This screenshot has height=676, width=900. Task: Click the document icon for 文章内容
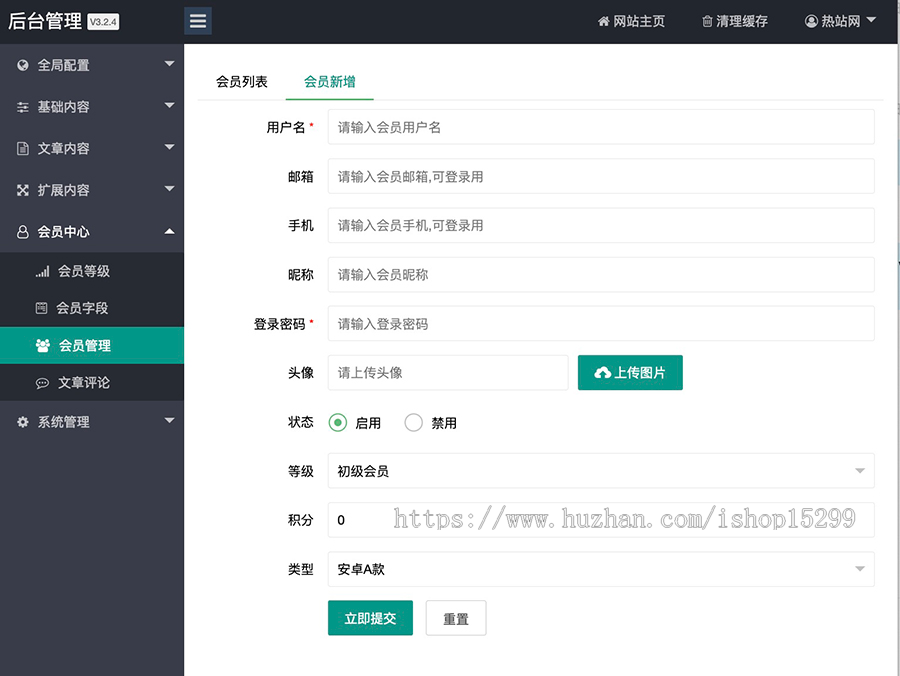click(22, 149)
